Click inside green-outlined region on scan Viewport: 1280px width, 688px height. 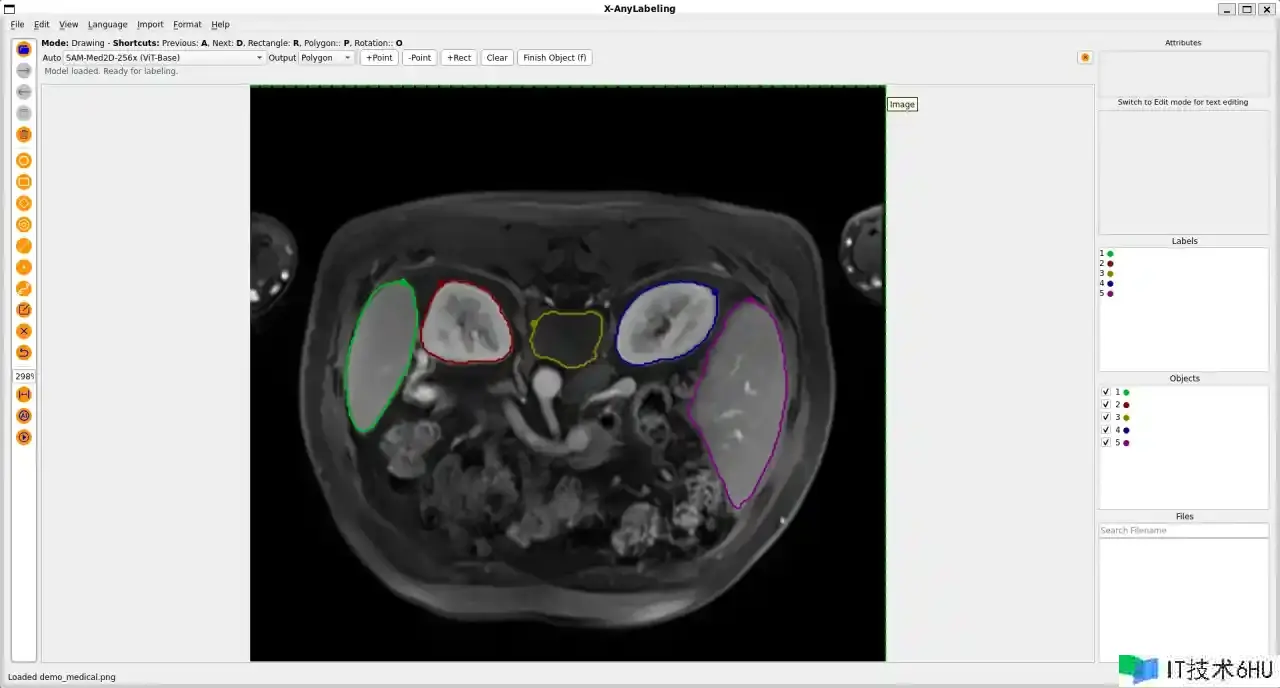381,355
